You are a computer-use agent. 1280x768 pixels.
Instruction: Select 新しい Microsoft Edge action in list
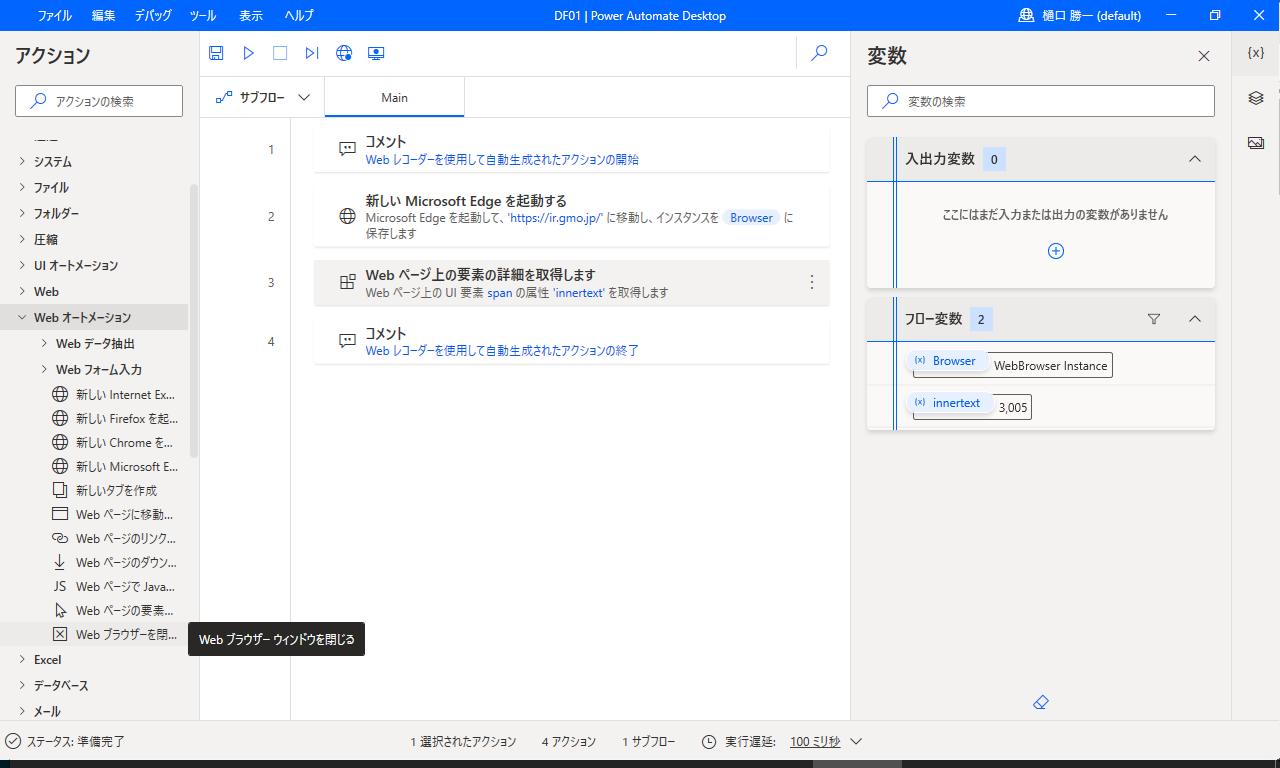pyautogui.click(x=114, y=466)
